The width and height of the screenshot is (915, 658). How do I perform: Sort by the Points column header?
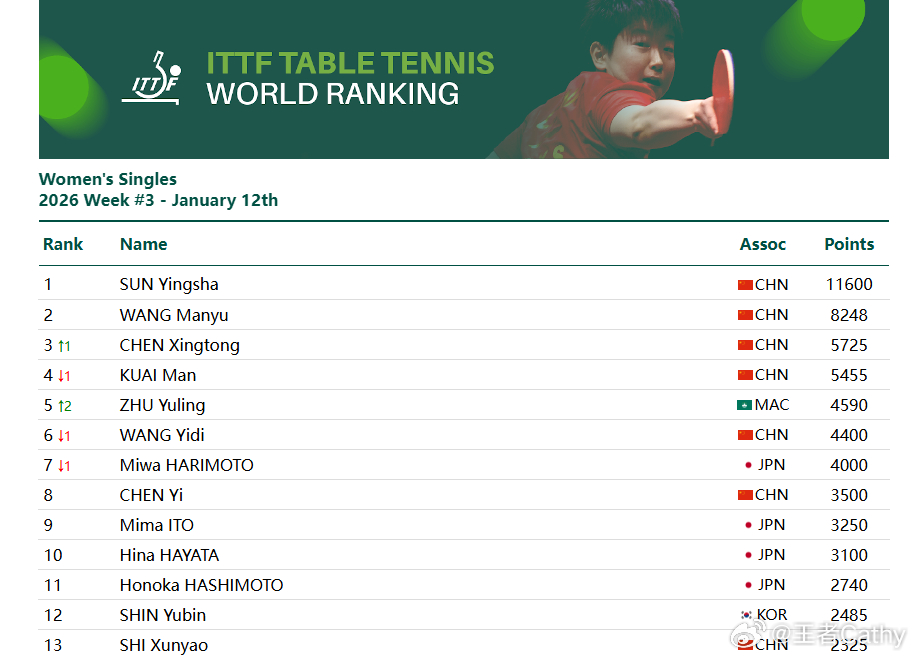click(849, 244)
